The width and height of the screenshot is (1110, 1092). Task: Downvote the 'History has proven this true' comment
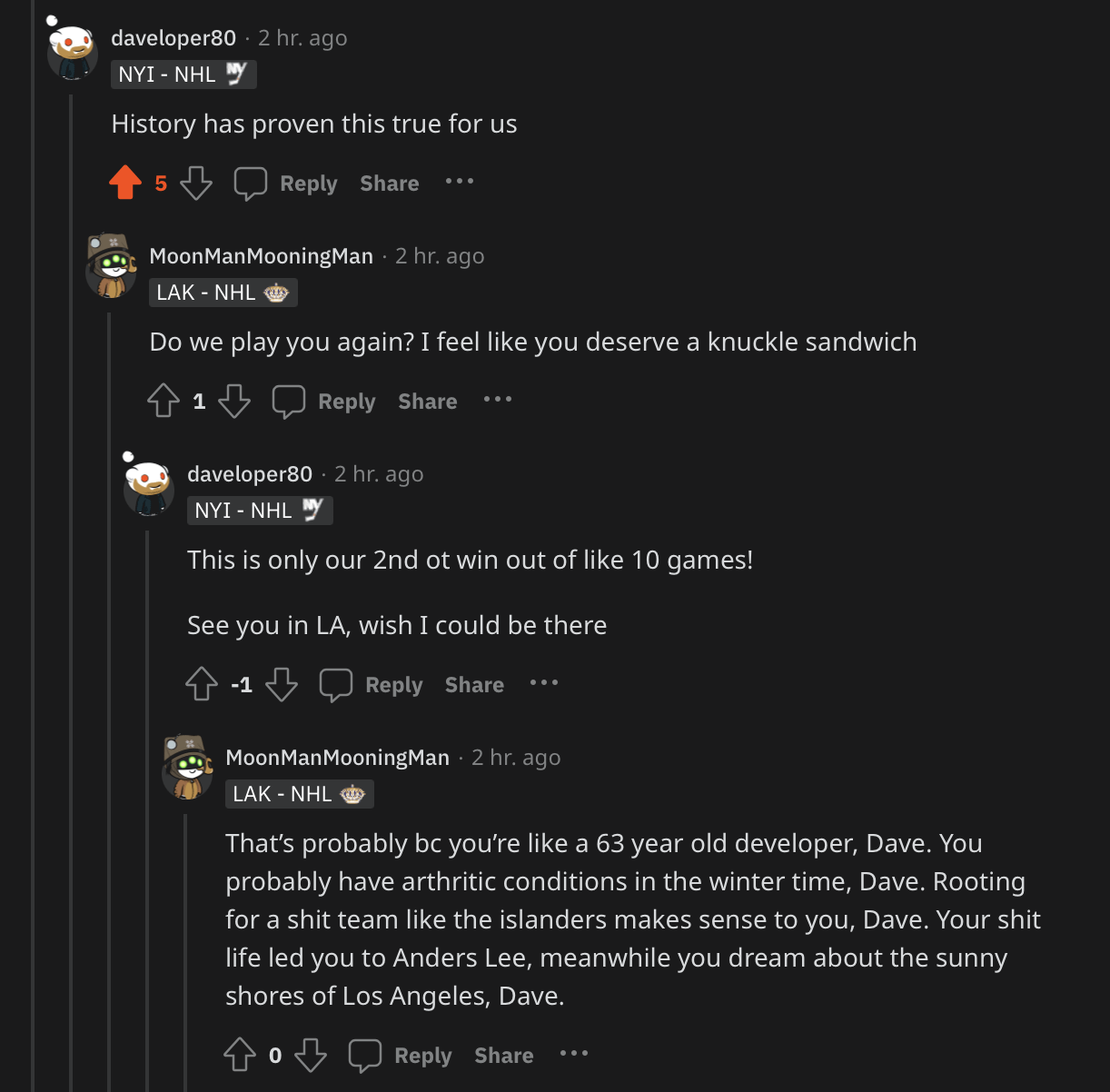click(x=195, y=183)
